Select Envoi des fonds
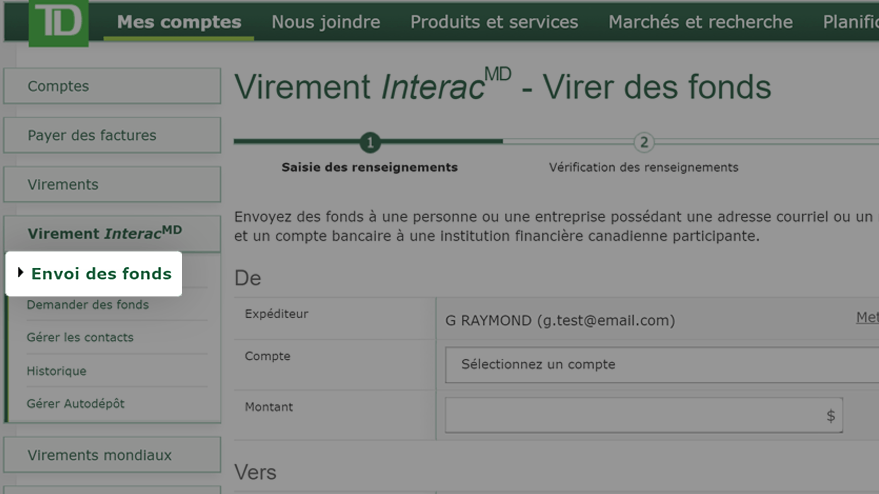The height and width of the screenshot is (494, 879). pyautogui.click(x=101, y=274)
